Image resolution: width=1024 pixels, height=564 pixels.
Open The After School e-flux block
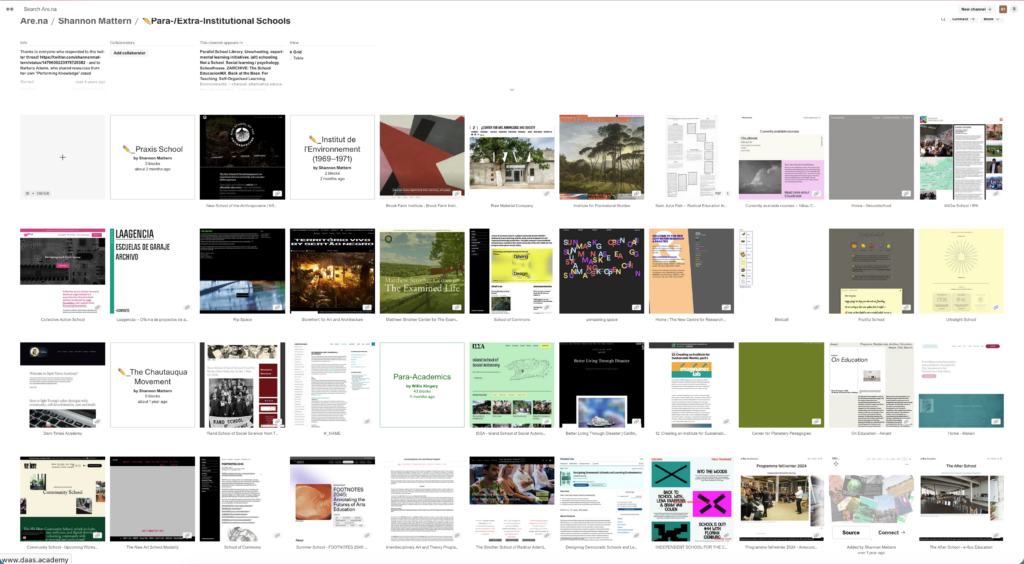point(961,499)
